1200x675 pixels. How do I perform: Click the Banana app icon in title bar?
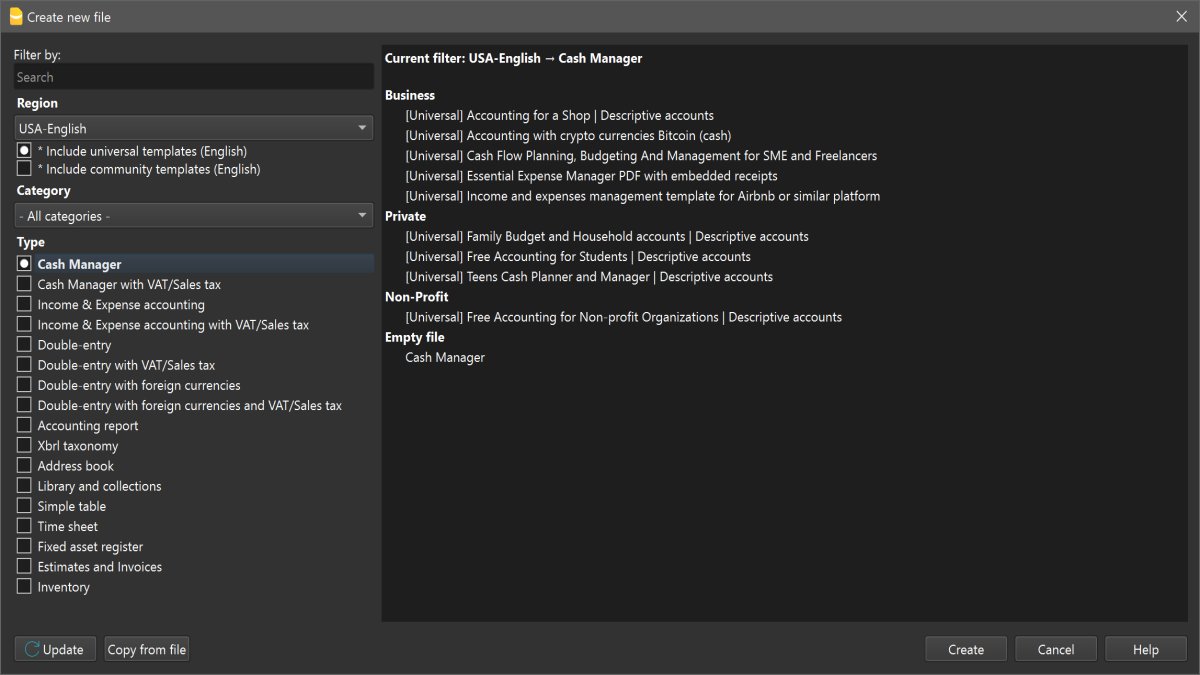pyautogui.click(x=15, y=16)
